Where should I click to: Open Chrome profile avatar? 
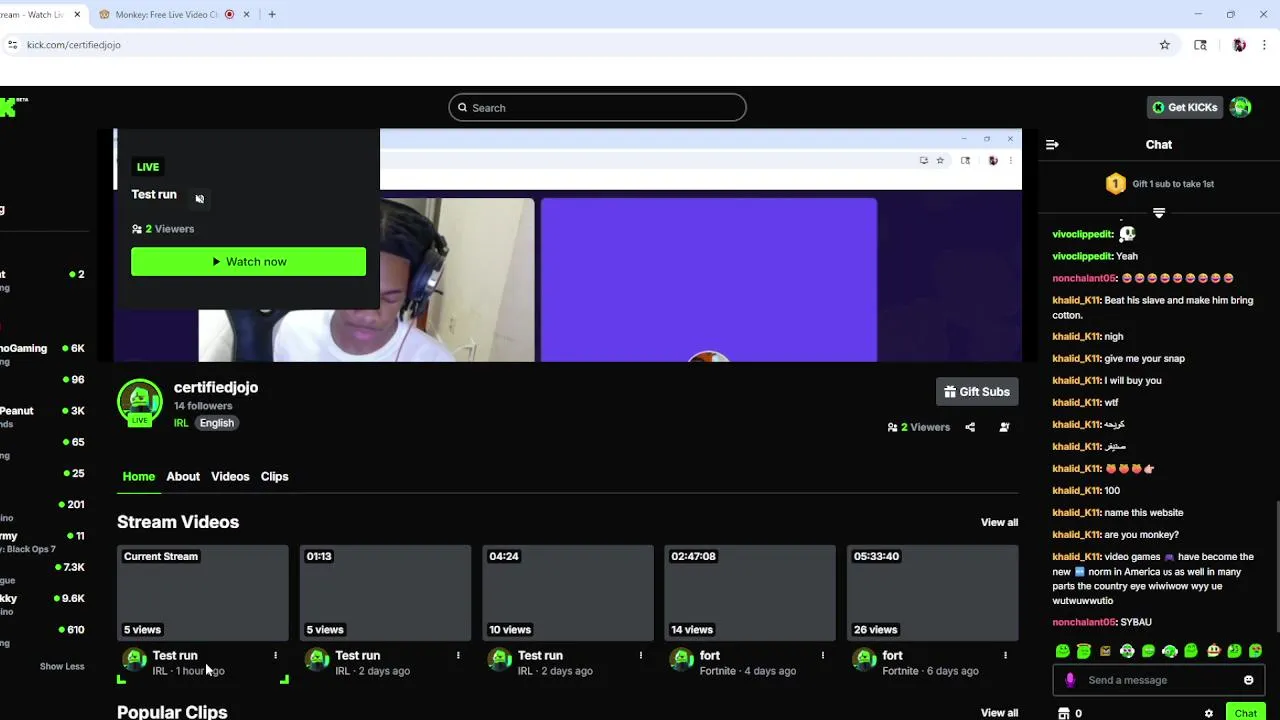point(1240,45)
